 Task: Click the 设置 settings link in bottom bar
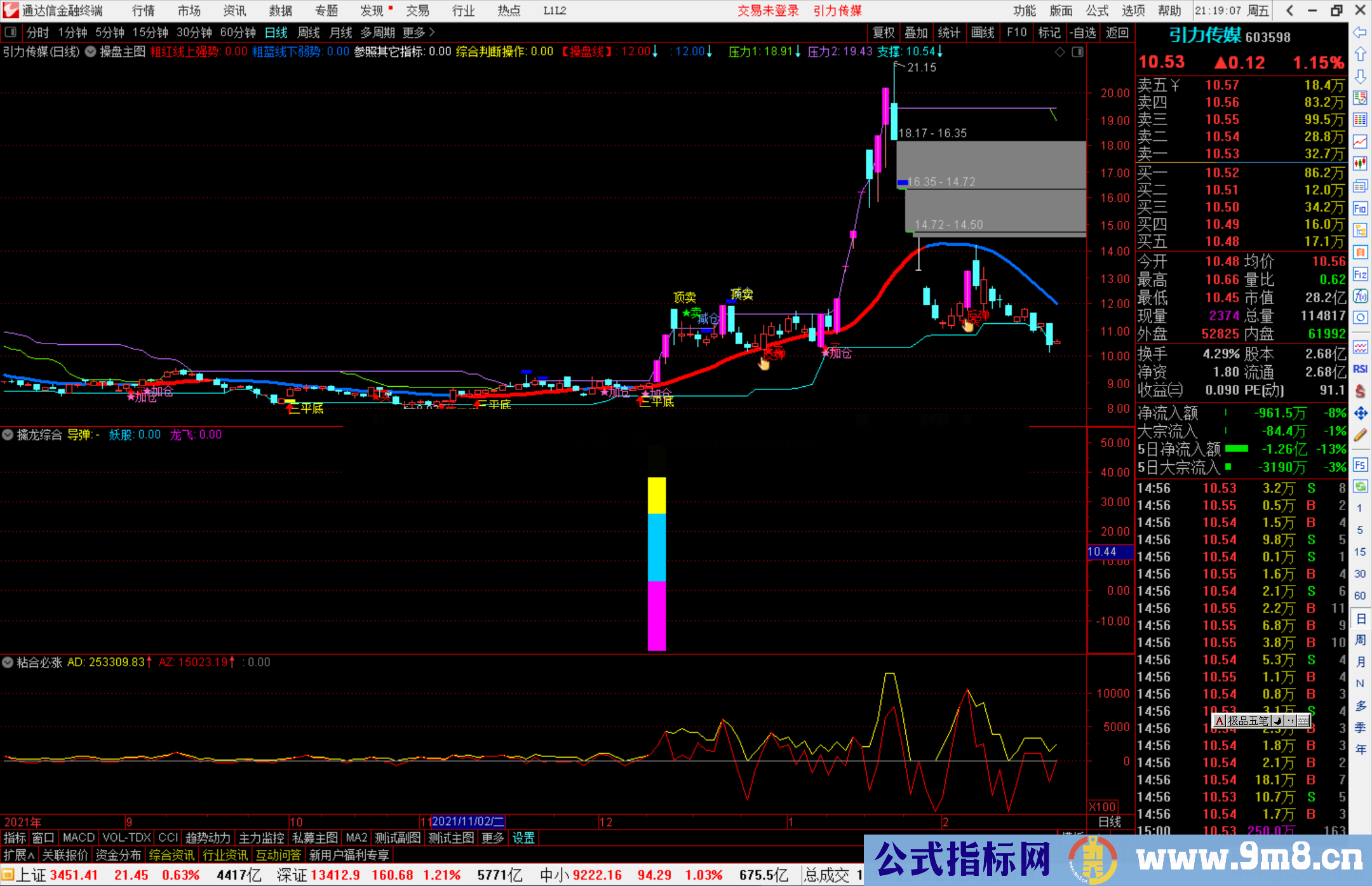523,838
